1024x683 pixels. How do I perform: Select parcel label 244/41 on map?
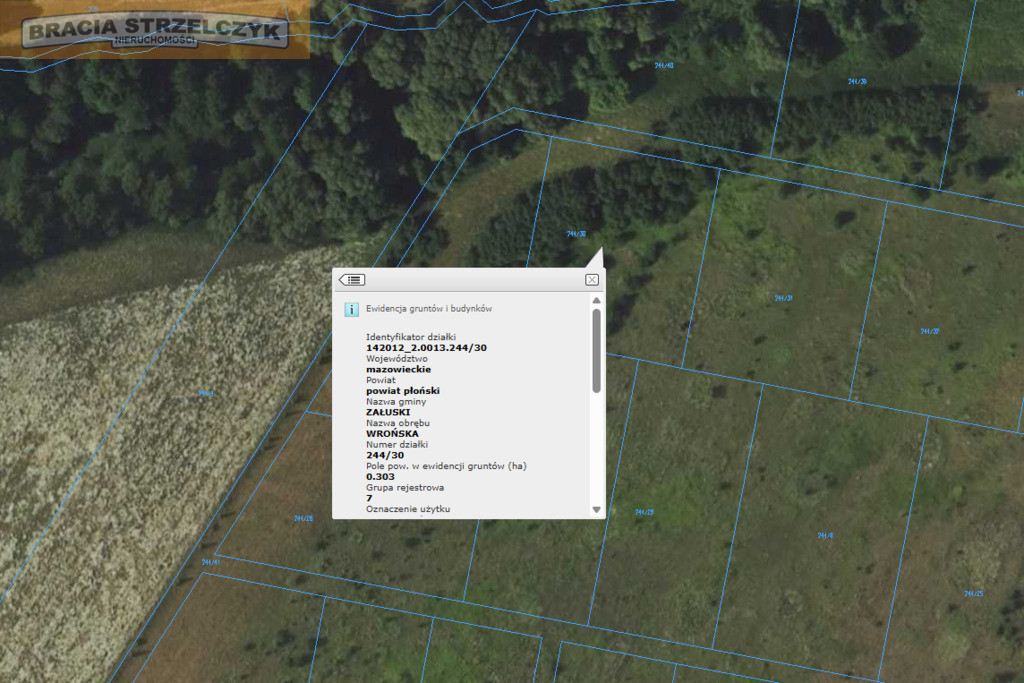(x=210, y=562)
